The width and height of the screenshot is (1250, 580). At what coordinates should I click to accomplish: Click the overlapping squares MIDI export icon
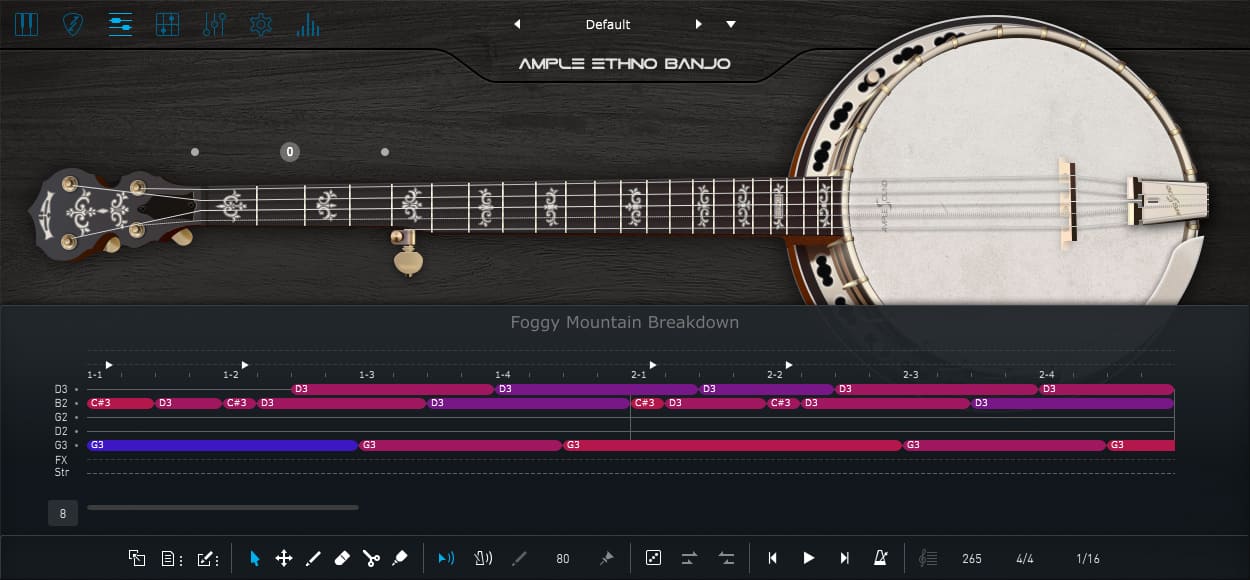tap(137, 558)
